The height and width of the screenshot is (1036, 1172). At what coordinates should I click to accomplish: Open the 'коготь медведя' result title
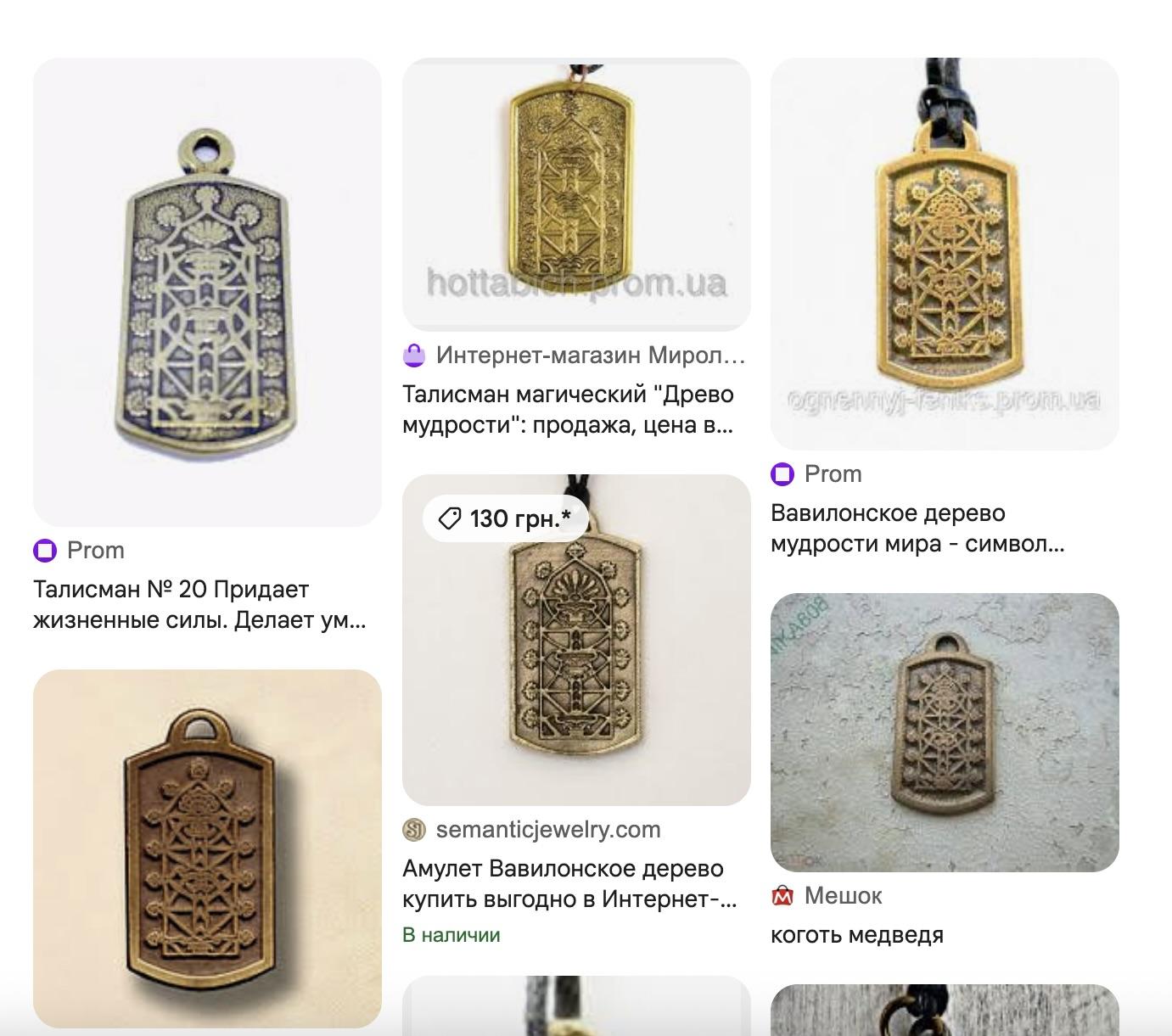point(857,935)
